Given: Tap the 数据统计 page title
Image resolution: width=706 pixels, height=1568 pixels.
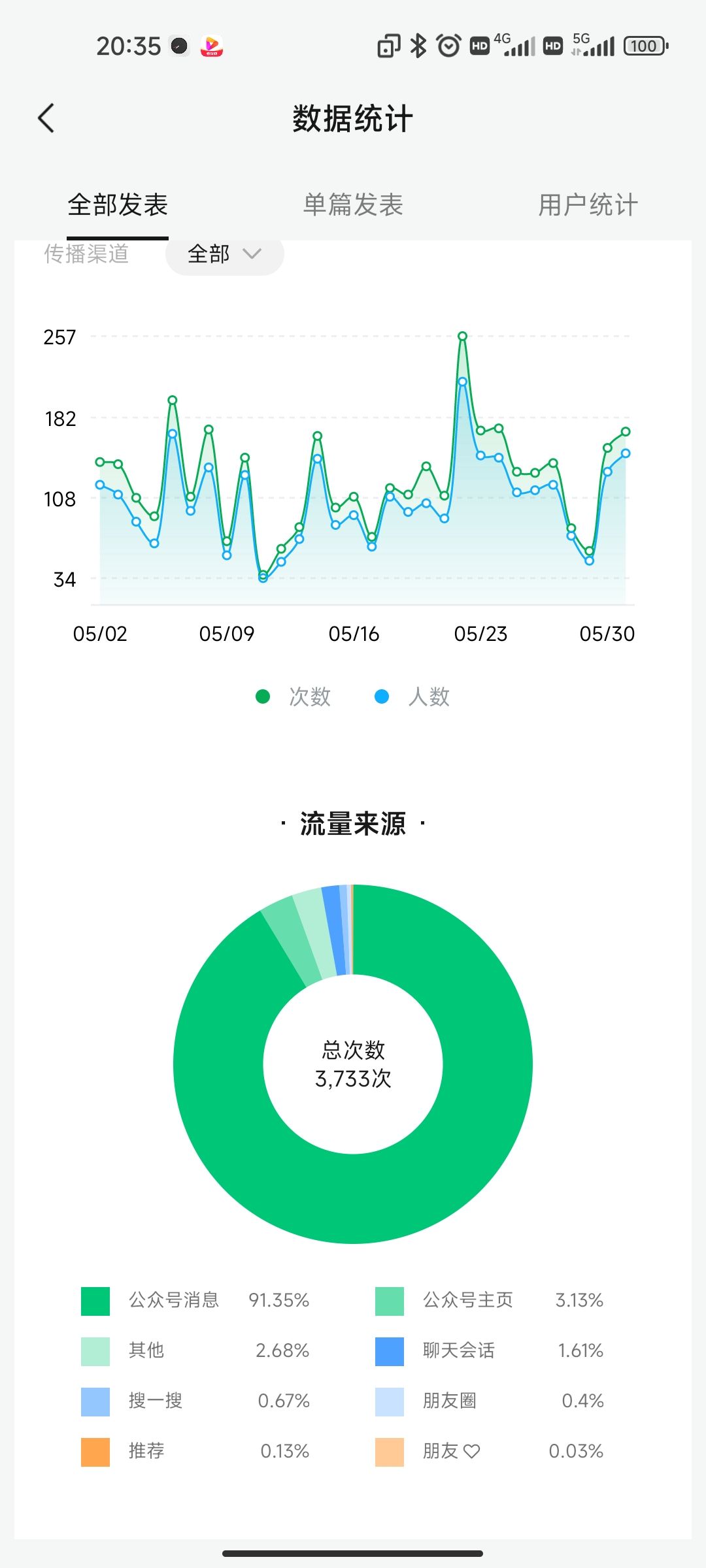Looking at the screenshot, I should tap(353, 119).
